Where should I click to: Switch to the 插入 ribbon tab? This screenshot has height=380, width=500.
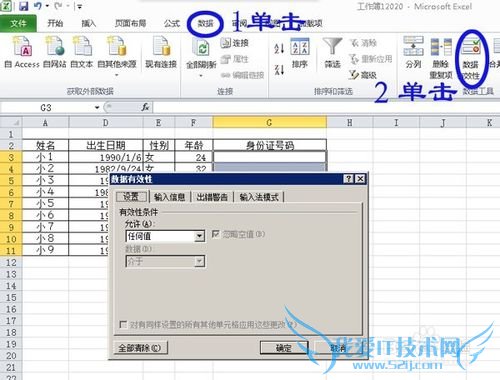[89, 23]
